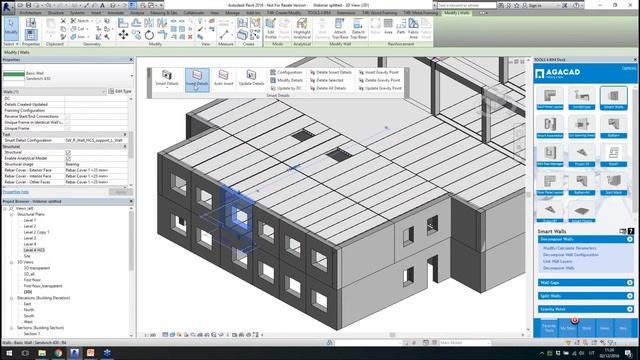
Task: Click Update Gravity Point command
Action: coord(380,88)
